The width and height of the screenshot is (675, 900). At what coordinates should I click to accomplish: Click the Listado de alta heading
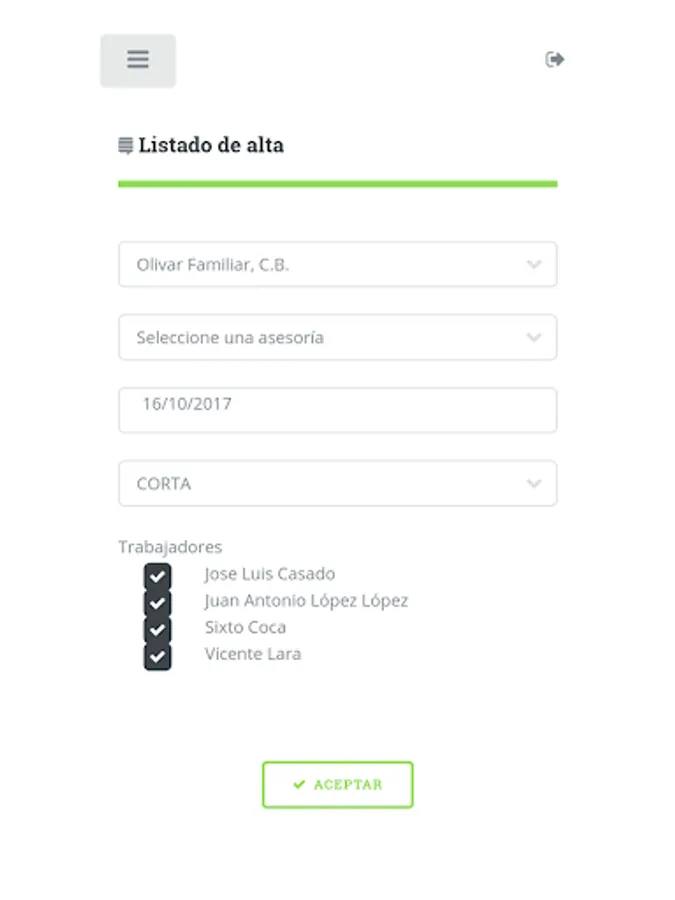point(211,145)
